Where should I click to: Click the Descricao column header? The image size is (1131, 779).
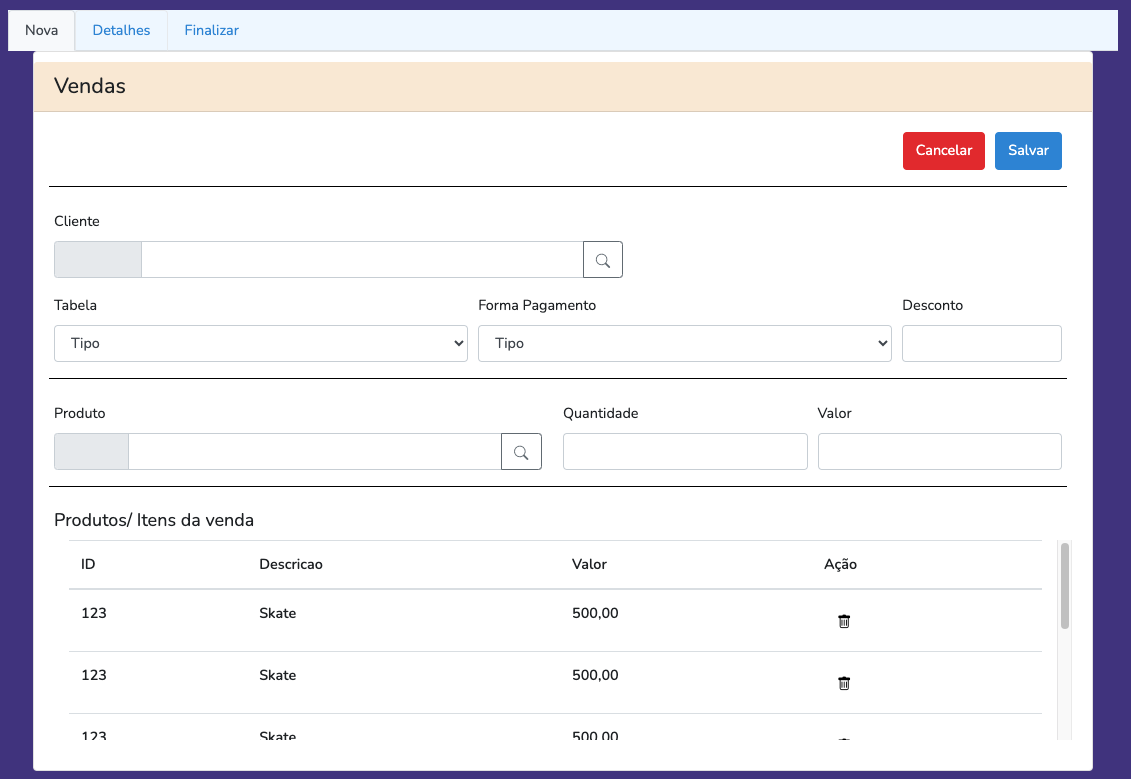pyautogui.click(x=291, y=564)
